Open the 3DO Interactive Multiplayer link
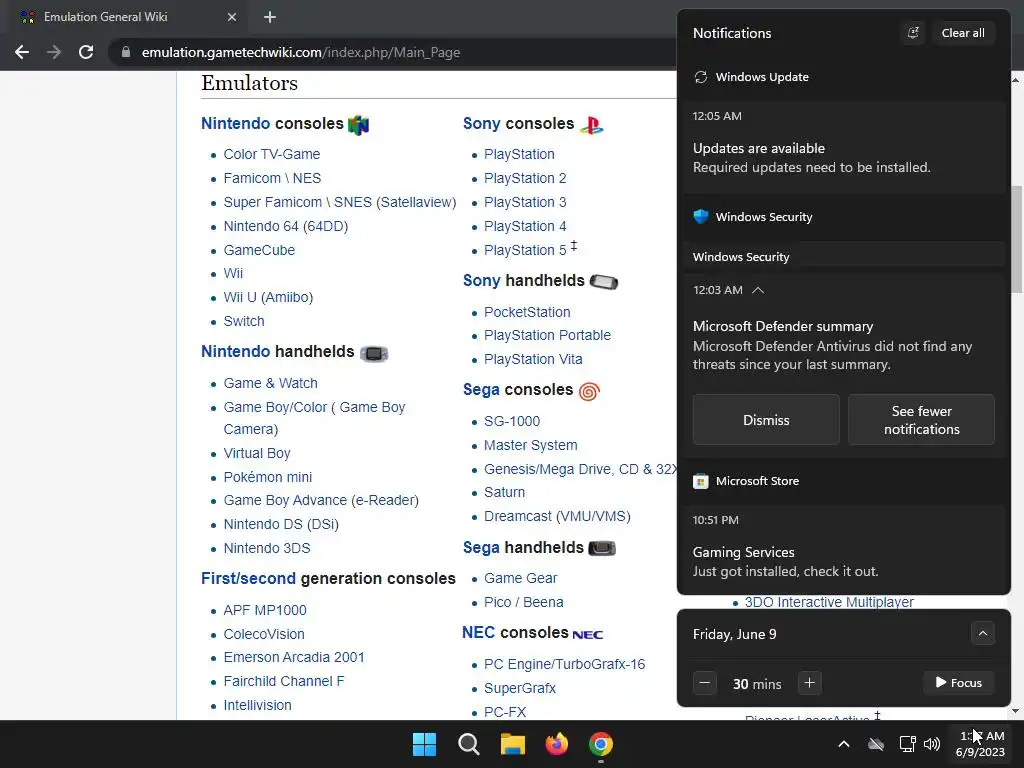Viewport: 1024px width, 768px height. click(829, 602)
